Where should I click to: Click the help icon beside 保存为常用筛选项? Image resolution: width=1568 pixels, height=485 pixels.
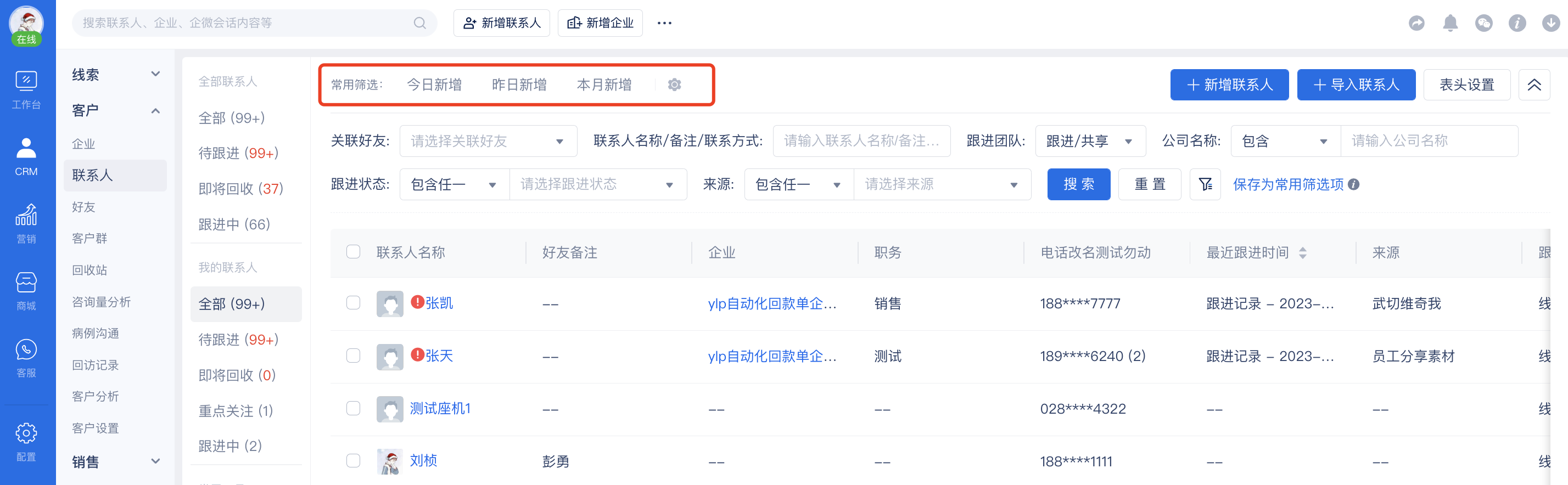pyautogui.click(x=1354, y=184)
